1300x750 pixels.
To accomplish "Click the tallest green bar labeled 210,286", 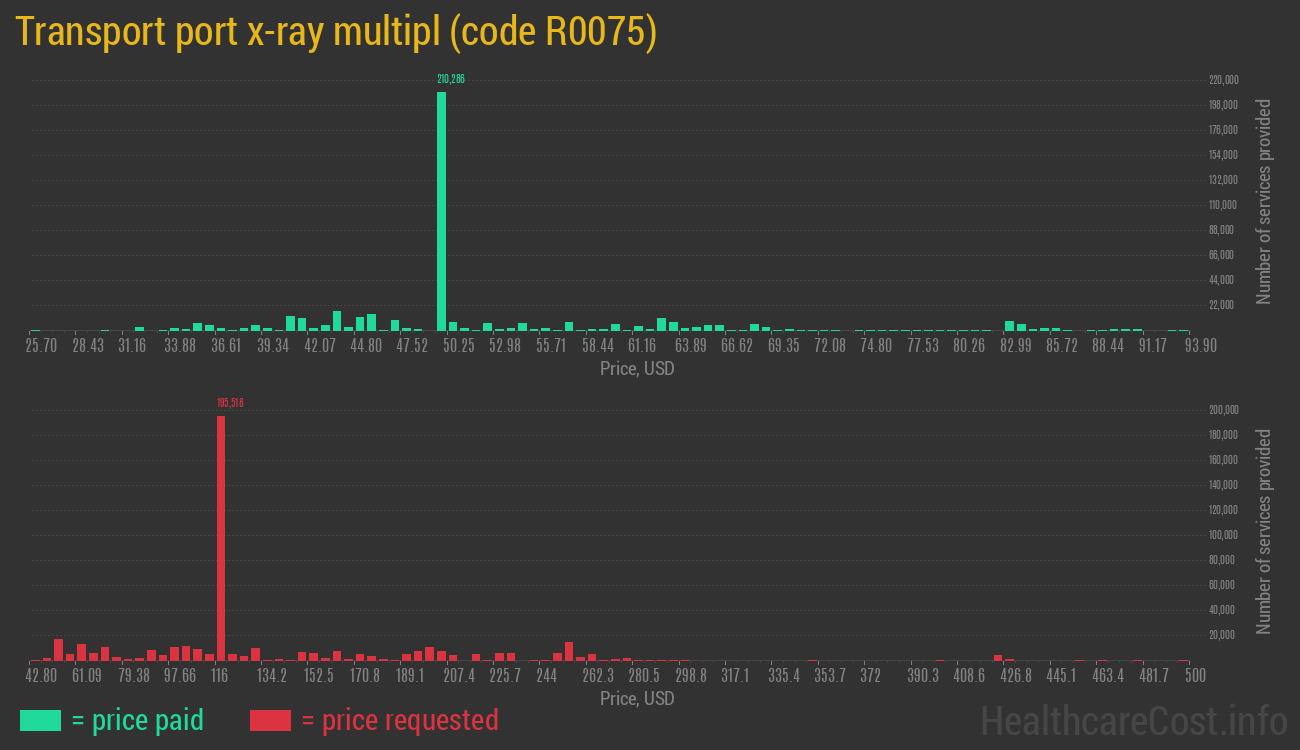I will (441, 210).
